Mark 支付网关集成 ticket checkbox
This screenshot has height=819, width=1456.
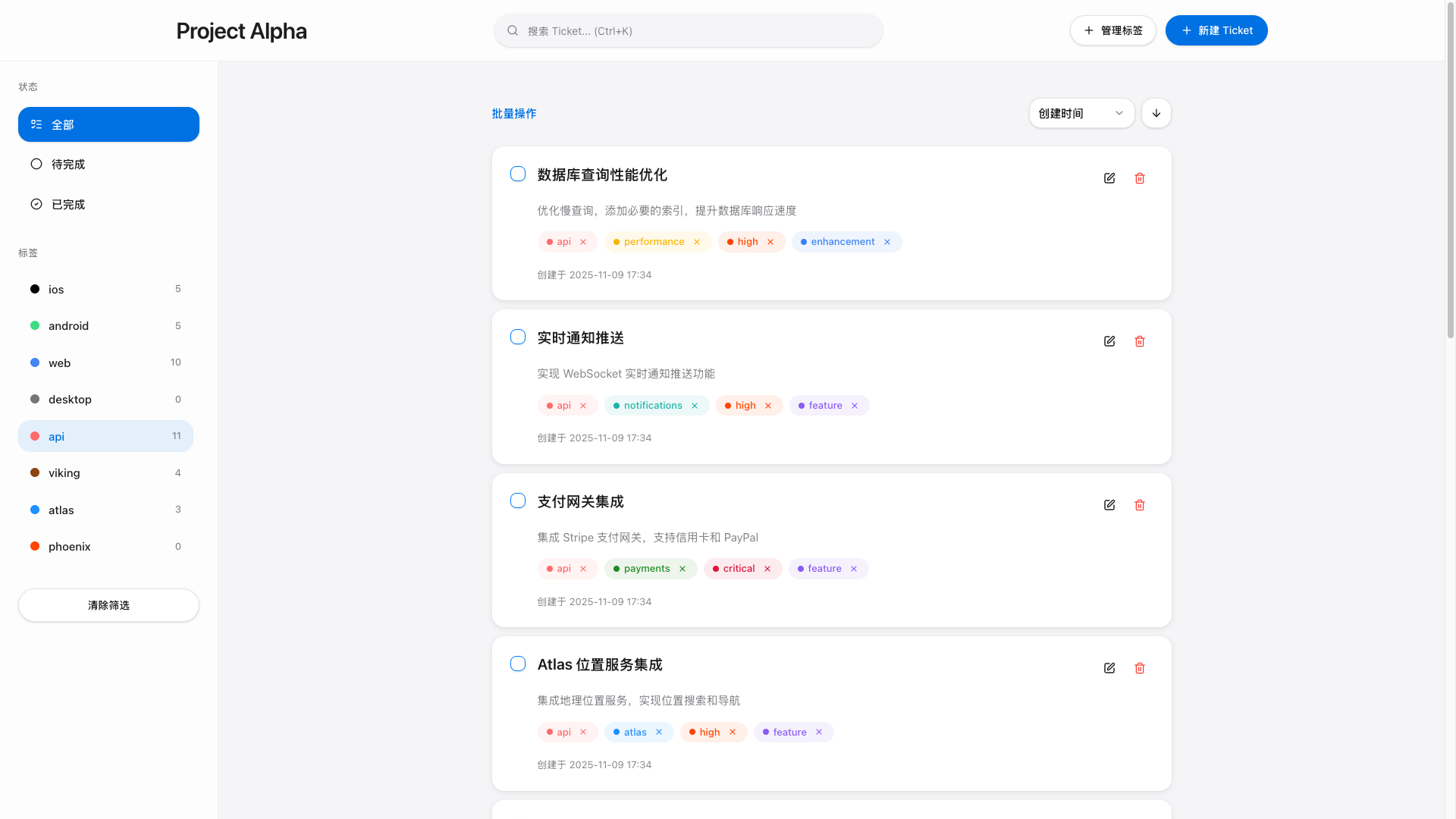(518, 501)
